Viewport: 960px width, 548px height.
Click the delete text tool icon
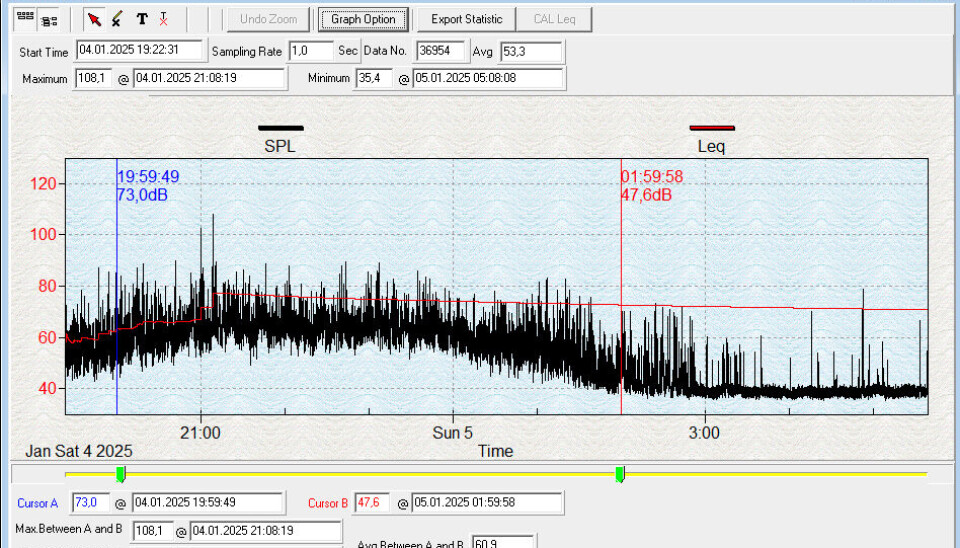(x=164, y=19)
